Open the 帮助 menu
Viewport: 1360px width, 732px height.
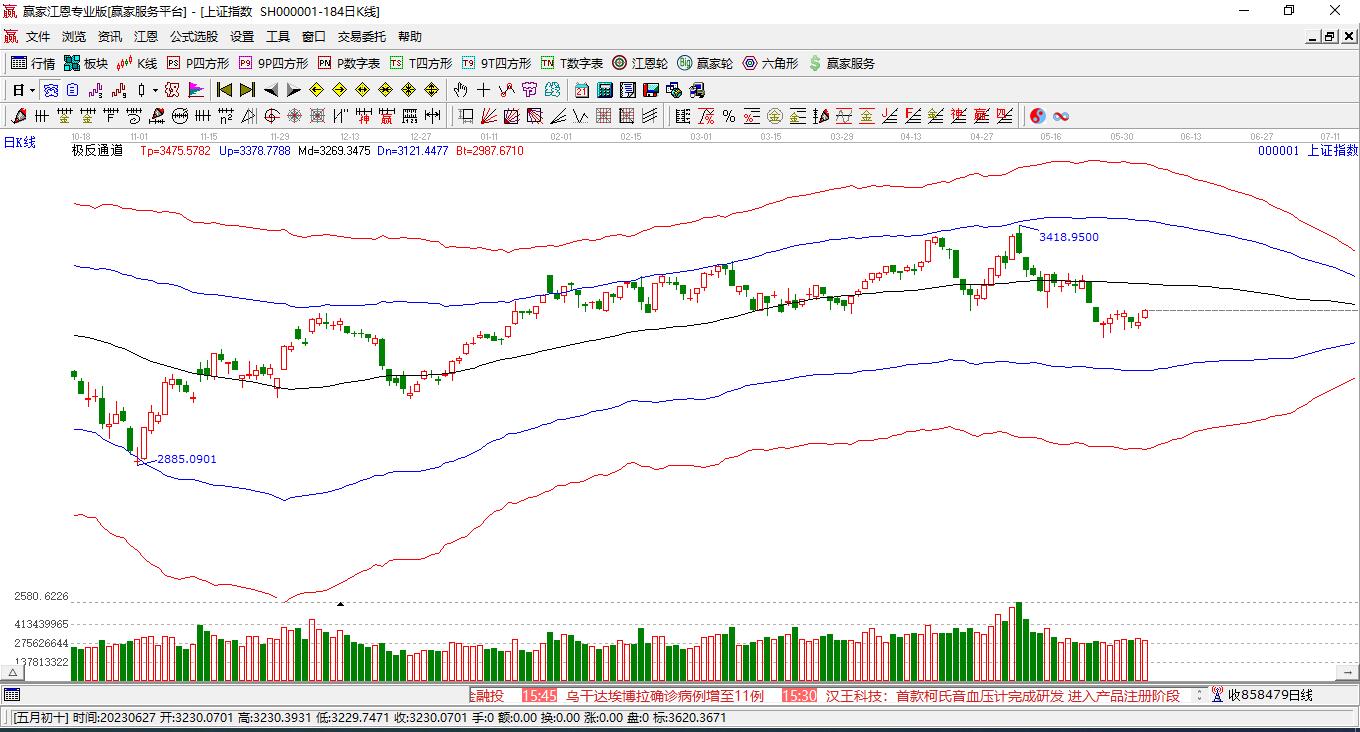[410, 36]
